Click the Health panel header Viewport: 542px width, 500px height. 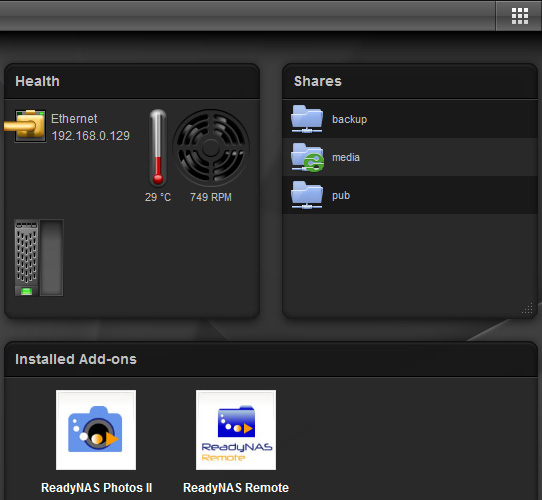(x=132, y=82)
